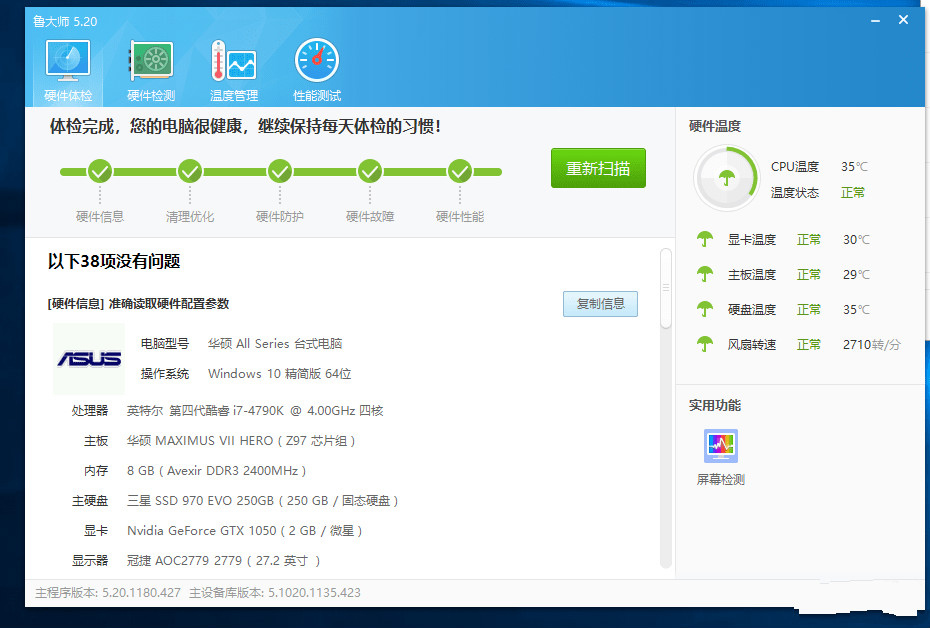The width and height of the screenshot is (930, 628).
Task: Click the 硬盘温度 35℃ value
Action: pyautogui.click(x=856, y=310)
